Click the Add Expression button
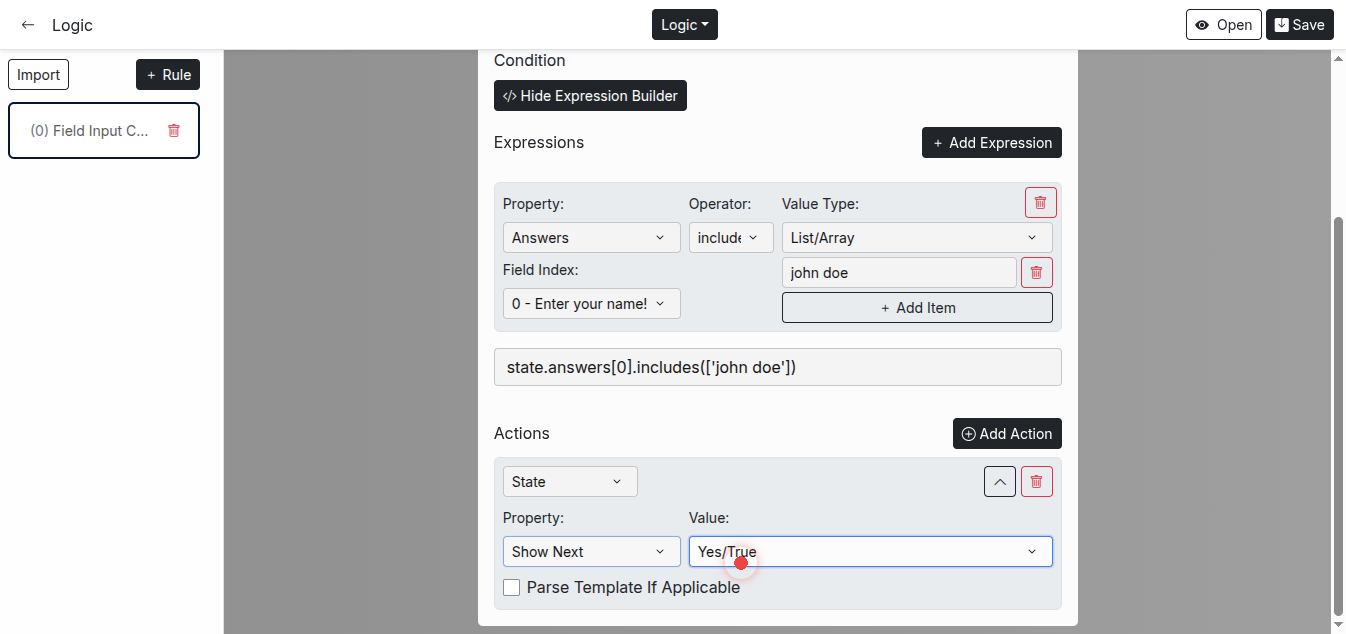The width and height of the screenshot is (1346, 634). [991, 143]
